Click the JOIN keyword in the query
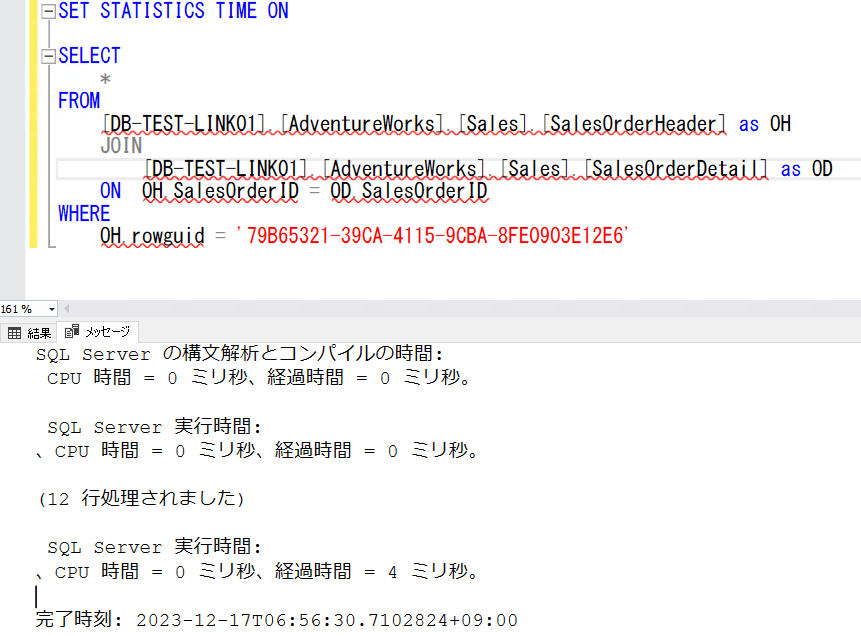Viewport: 861px width, 636px height. [120, 145]
